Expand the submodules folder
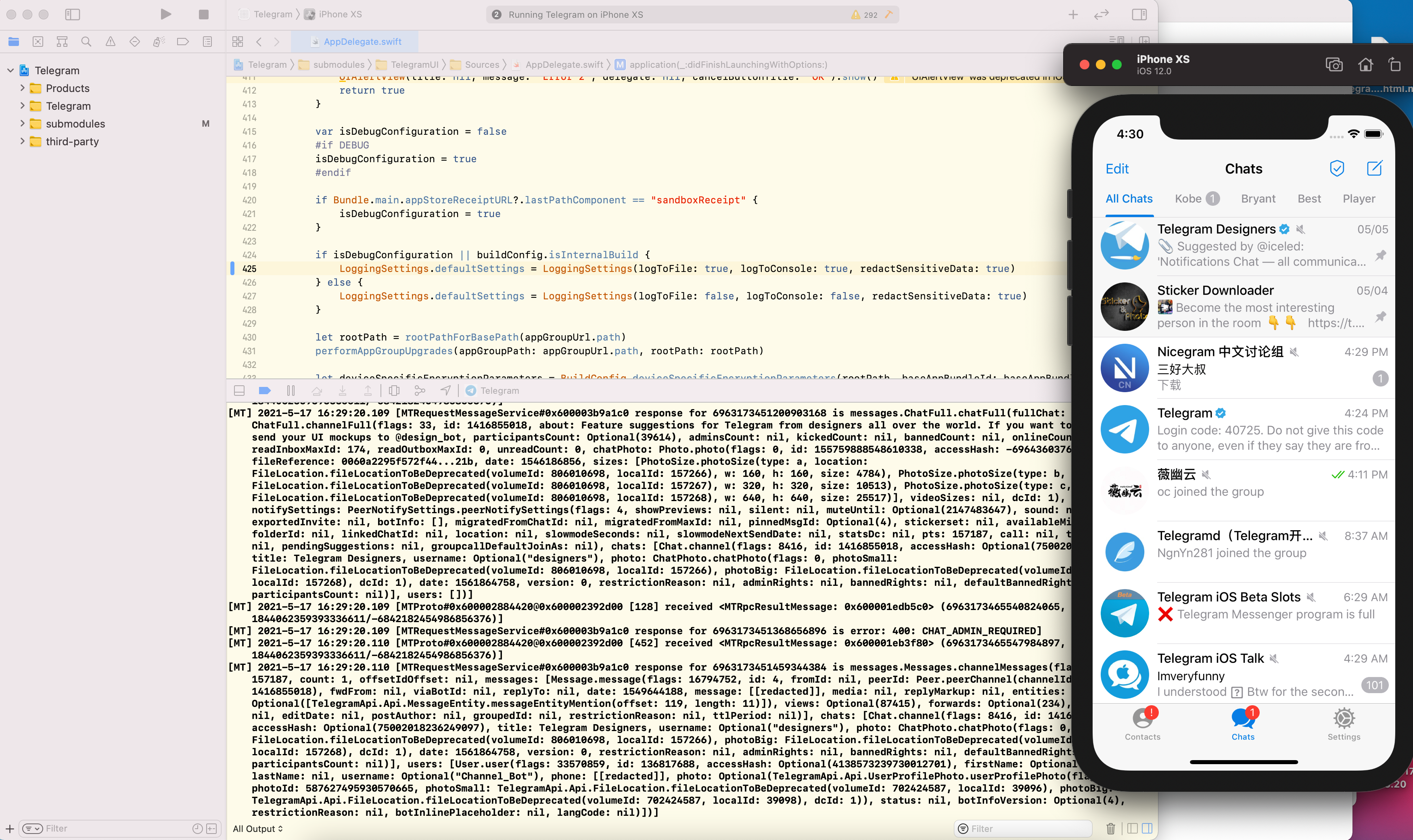Screen dimensions: 1413x840 (22, 123)
